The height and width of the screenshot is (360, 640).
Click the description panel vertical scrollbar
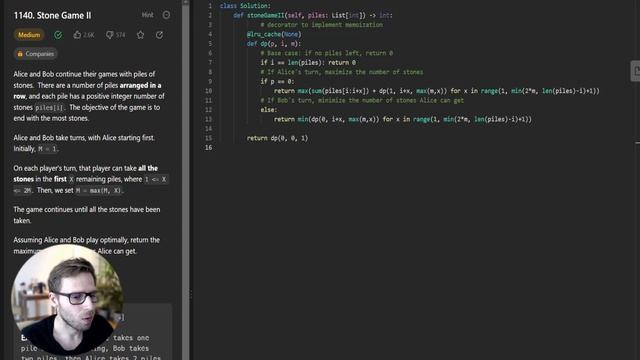pos(185,180)
